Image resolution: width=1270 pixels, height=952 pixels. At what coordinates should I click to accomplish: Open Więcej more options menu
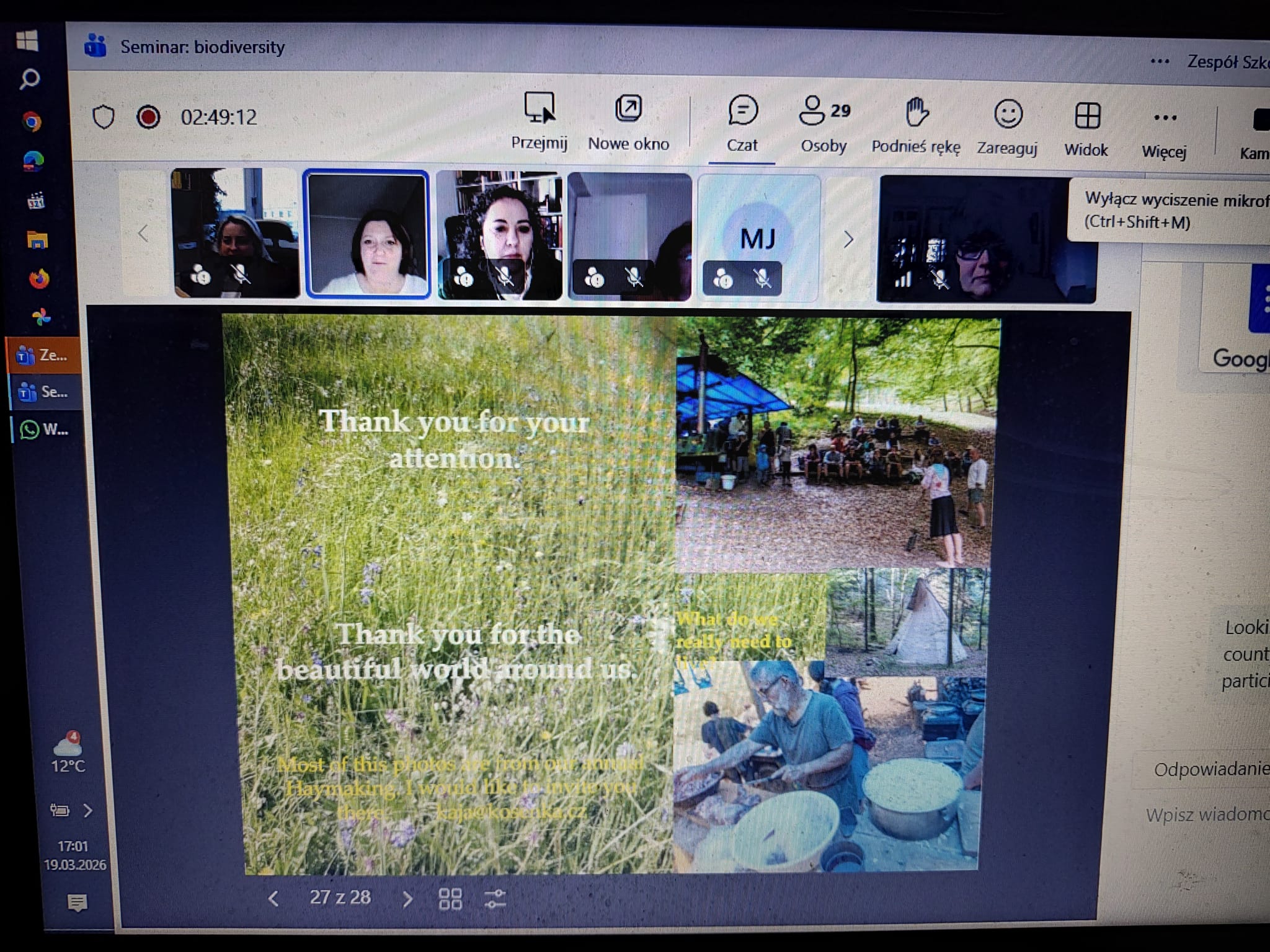[x=1165, y=118]
